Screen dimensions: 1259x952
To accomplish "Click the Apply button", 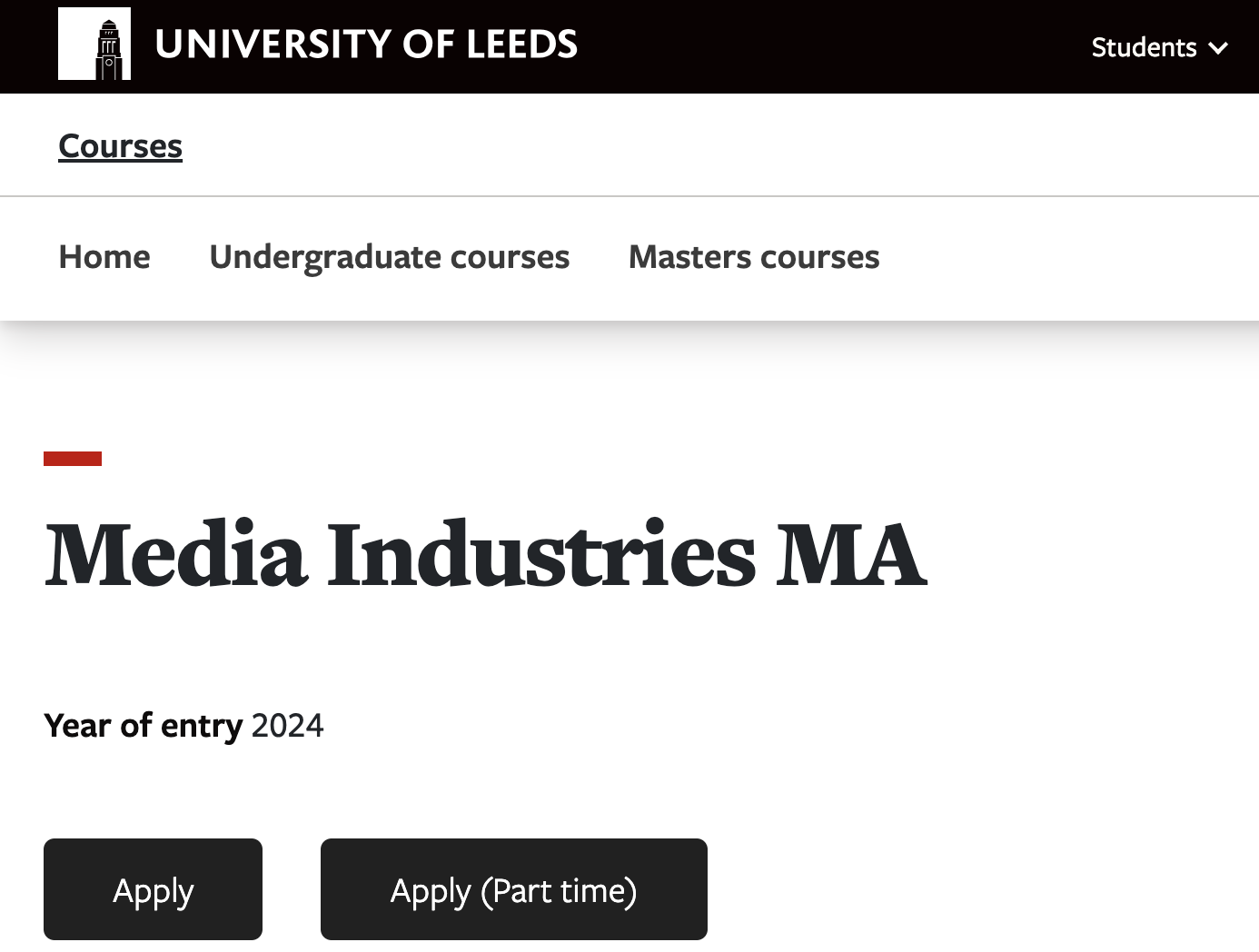I will click(153, 889).
